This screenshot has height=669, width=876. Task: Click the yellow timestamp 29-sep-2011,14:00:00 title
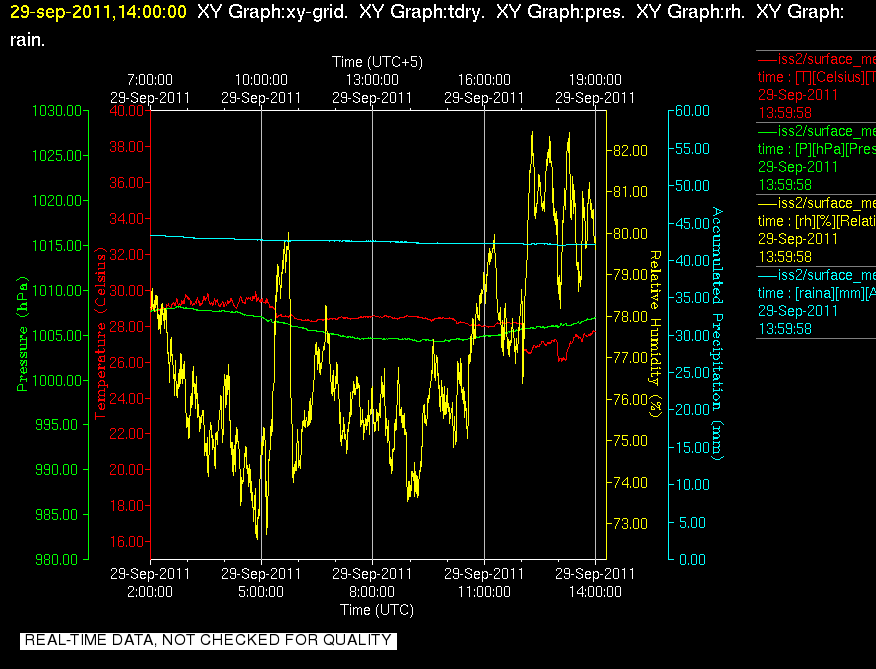[x=98, y=12]
